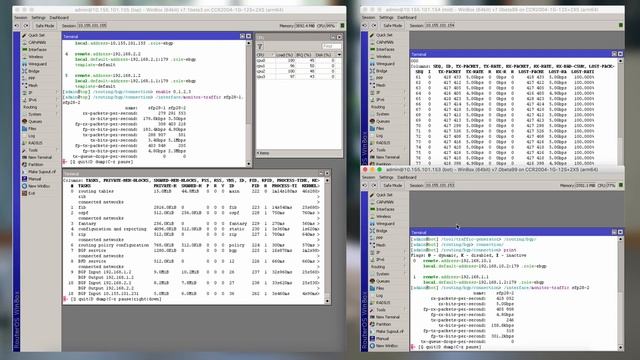This screenshot has width=640, height=360.
Task: Click Make Supout.rif in the 10.155.101.155 window
Action: tap(41, 172)
